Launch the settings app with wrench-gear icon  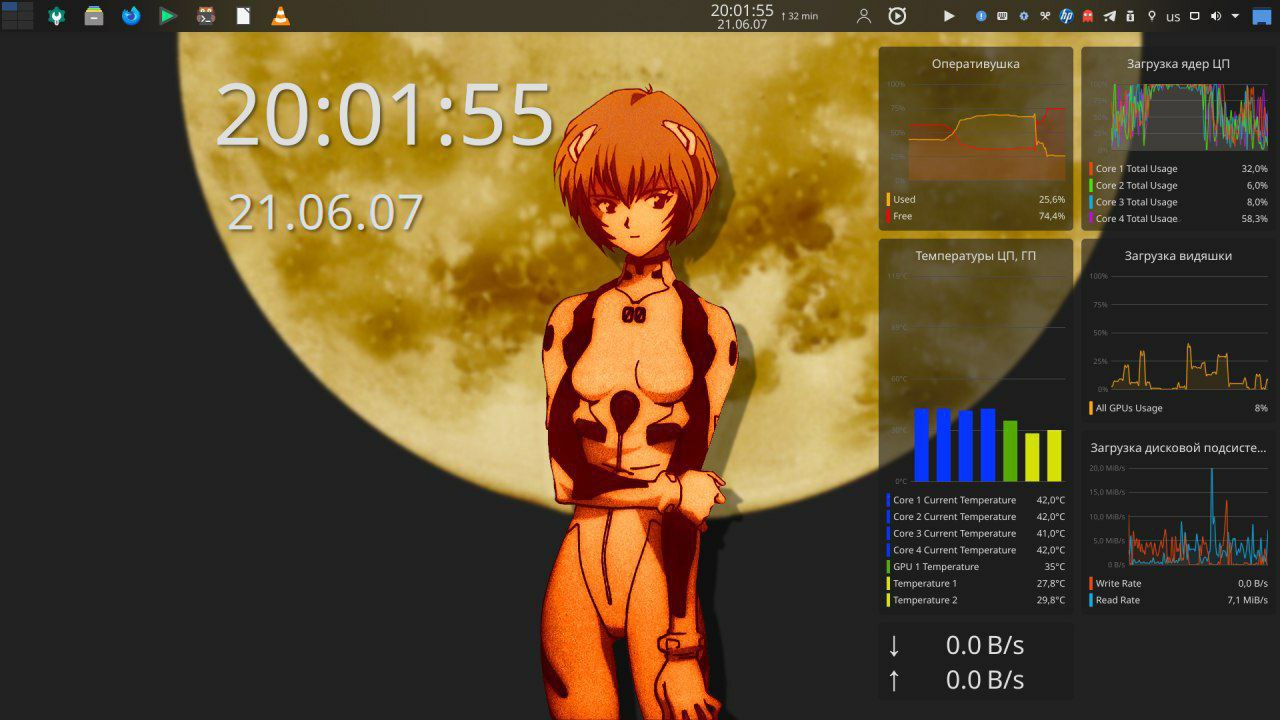56,16
